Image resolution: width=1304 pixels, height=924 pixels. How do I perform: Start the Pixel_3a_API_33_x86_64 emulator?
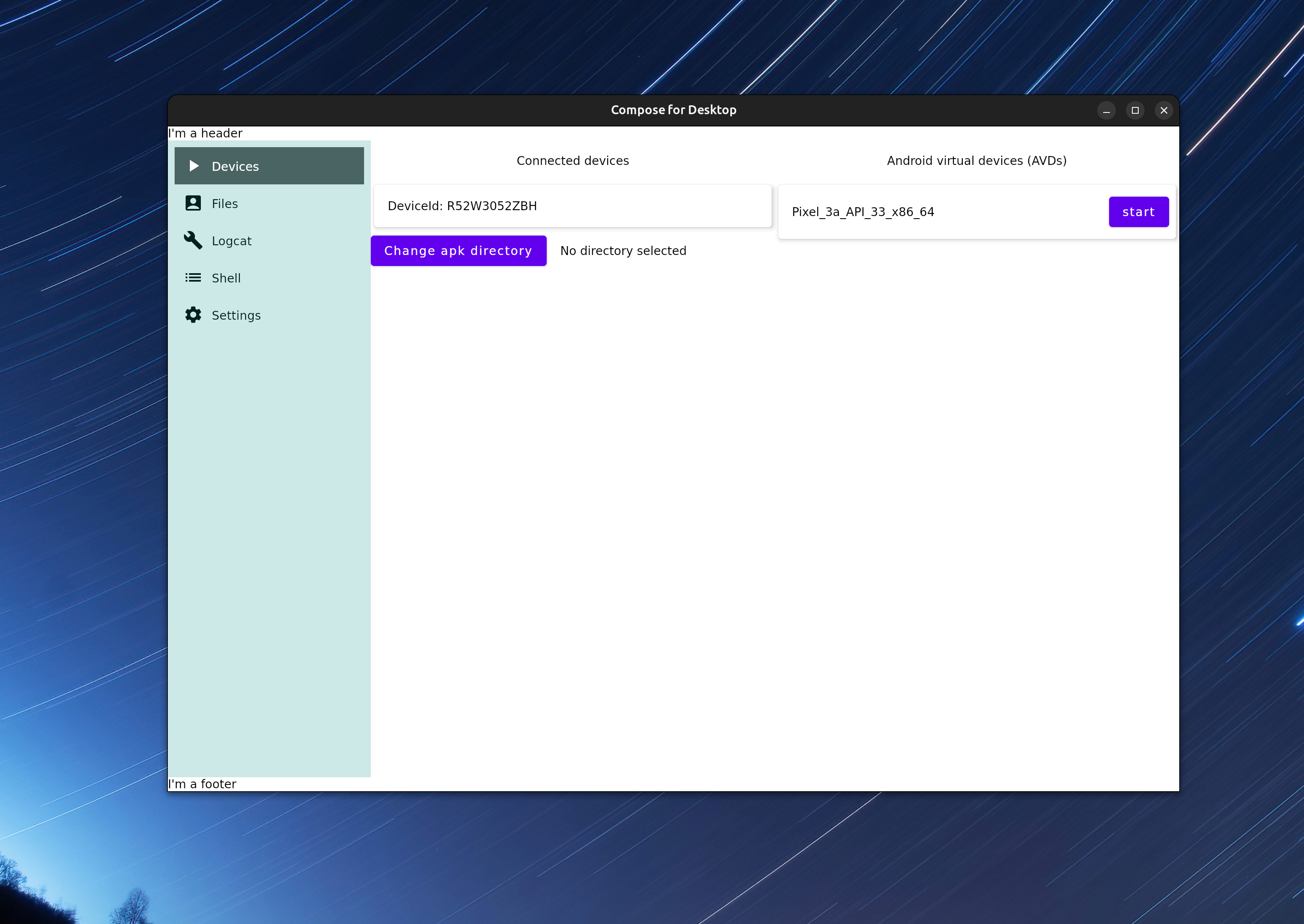click(1138, 212)
